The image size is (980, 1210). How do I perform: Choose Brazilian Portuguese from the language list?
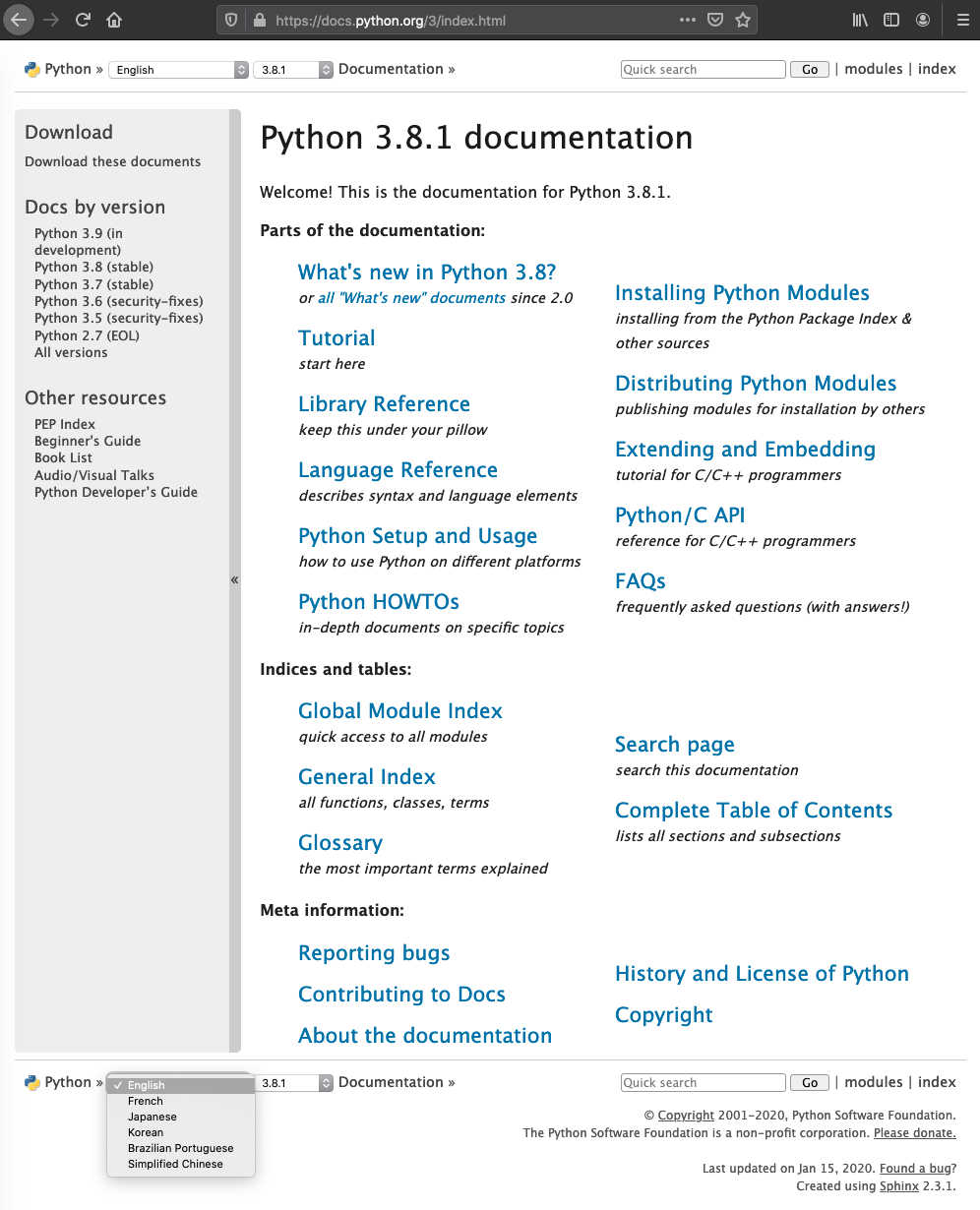point(180,1148)
